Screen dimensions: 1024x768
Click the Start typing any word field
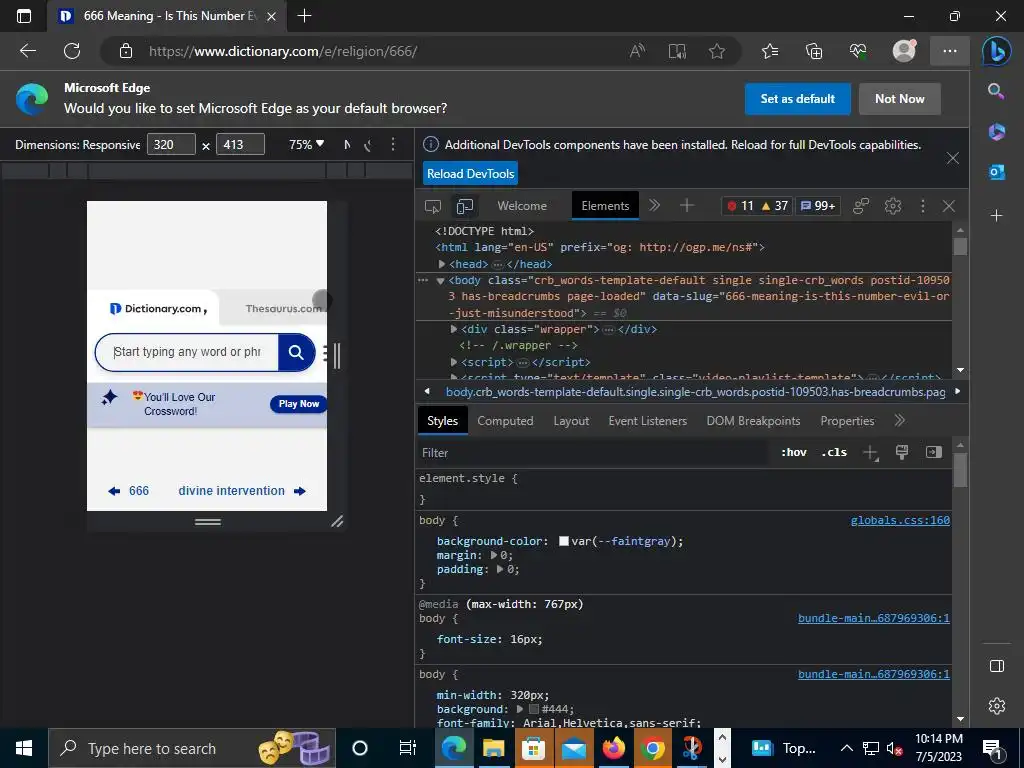click(x=187, y=352)
